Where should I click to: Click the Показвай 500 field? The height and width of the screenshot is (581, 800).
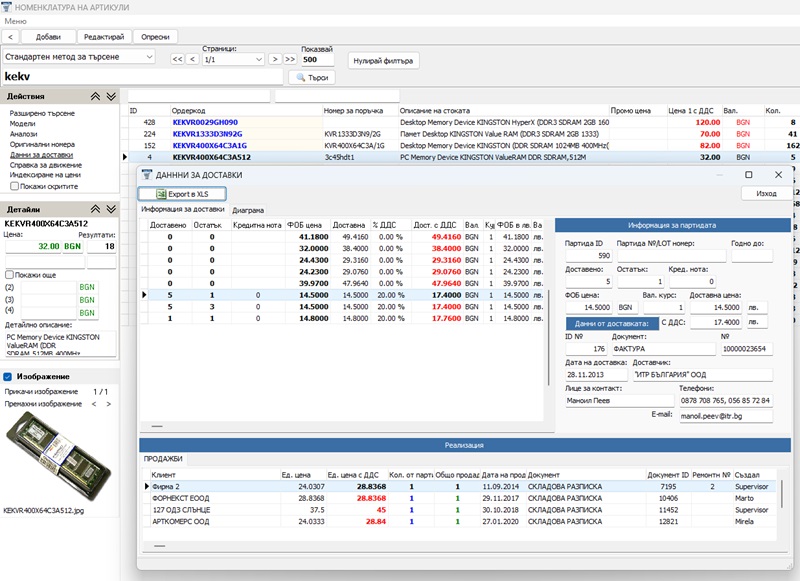pyautogui.click(x=317, y=60)
